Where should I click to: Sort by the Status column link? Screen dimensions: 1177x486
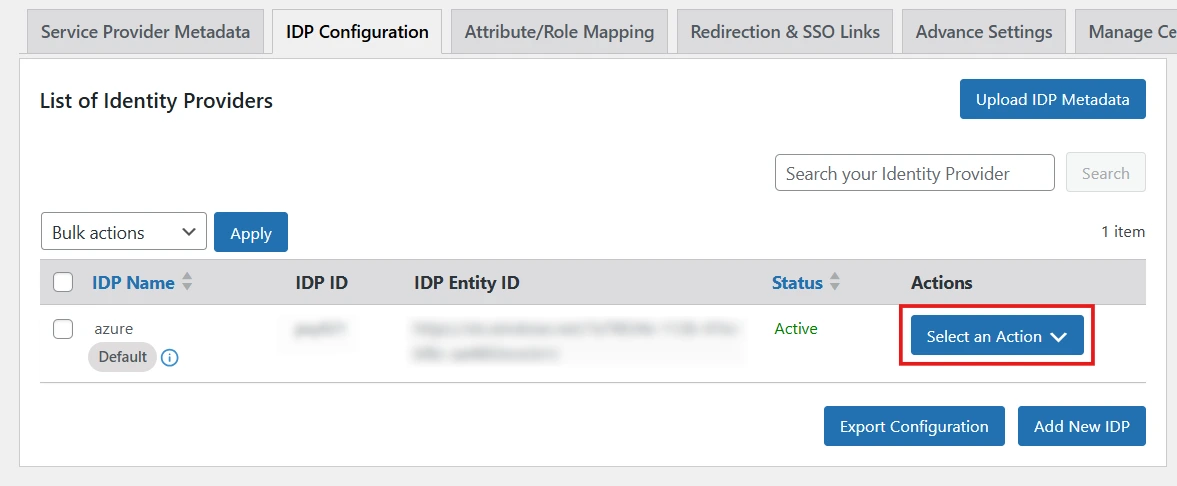(x=797, y=283)
